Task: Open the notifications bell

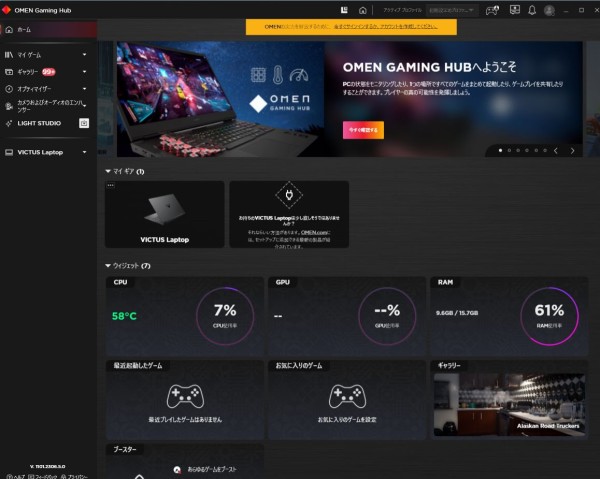Action: (532, 10)
